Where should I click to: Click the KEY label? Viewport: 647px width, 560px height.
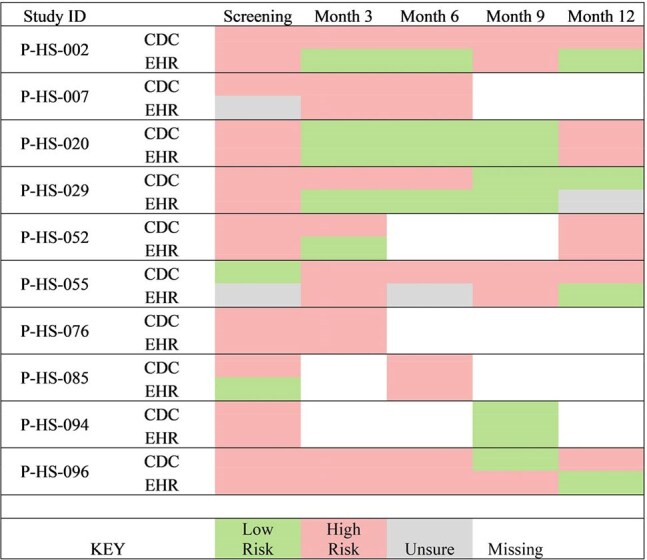pos(107,549)
